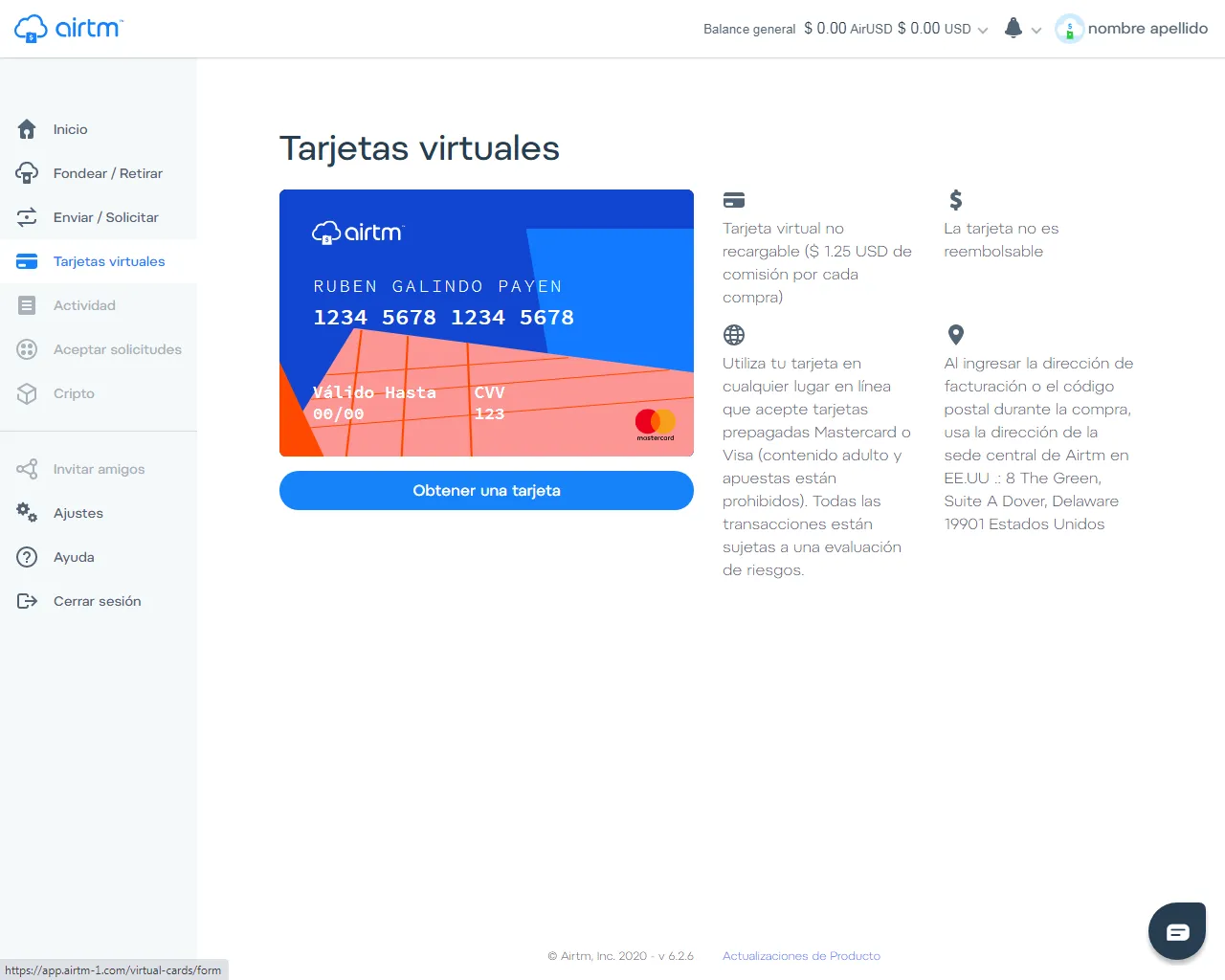Click the La tarjeta no es reembolsable text
Viewport: 1225px width, 980px height.
[x=1001, y=240]
